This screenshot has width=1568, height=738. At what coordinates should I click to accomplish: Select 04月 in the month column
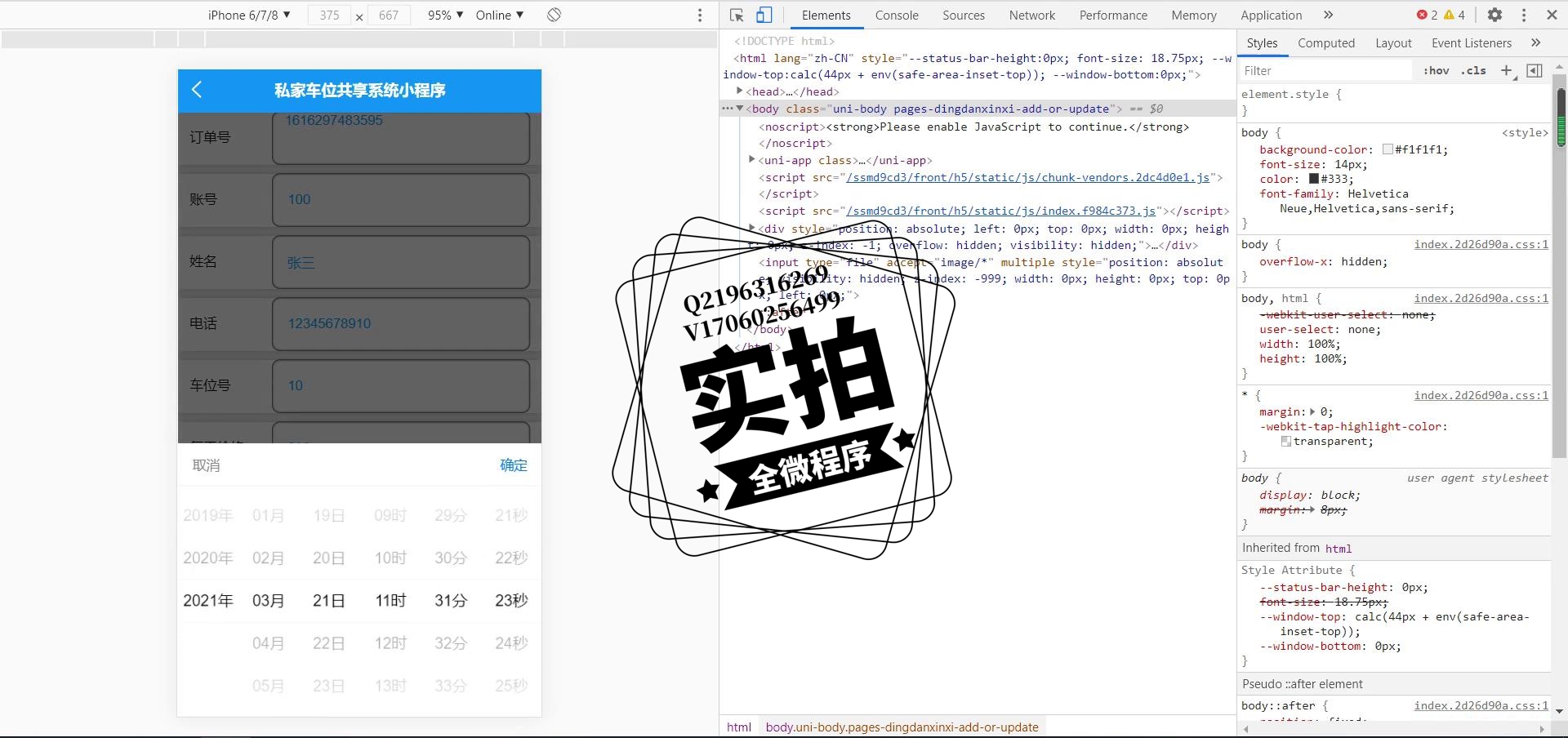pos(268,643)
